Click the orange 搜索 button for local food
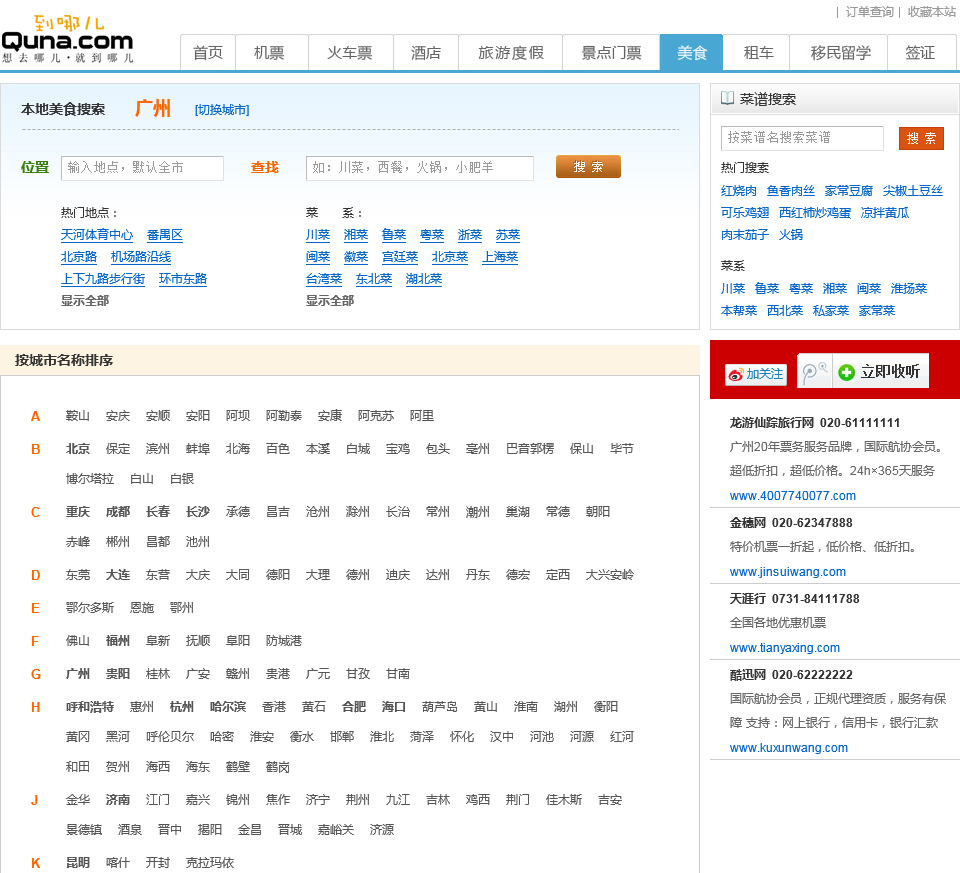Image resolution: width=960 pixels, height=873 pixels. pyautogui.click(x=588, y=167)
